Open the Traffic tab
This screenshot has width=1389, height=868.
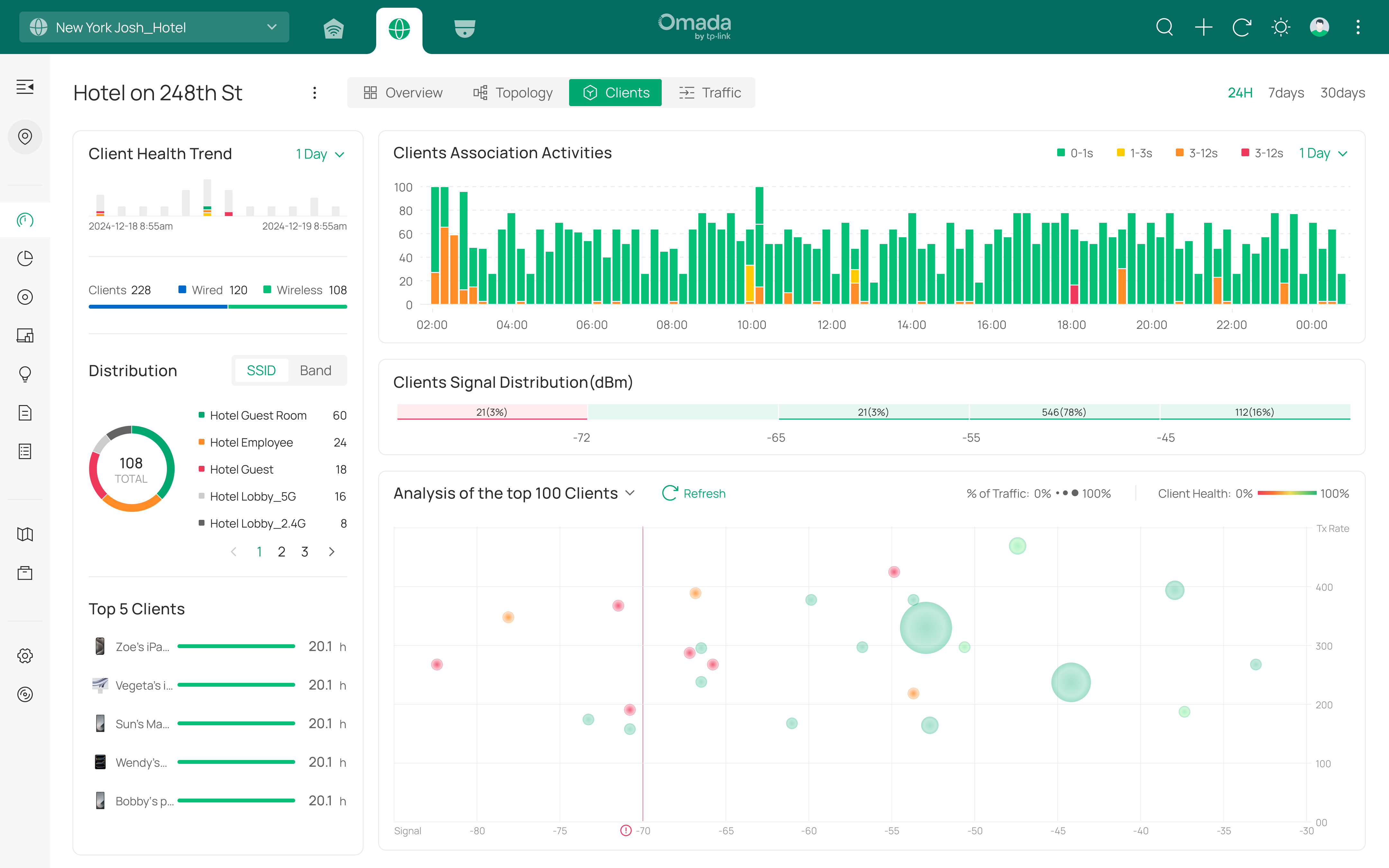(710, 93)
